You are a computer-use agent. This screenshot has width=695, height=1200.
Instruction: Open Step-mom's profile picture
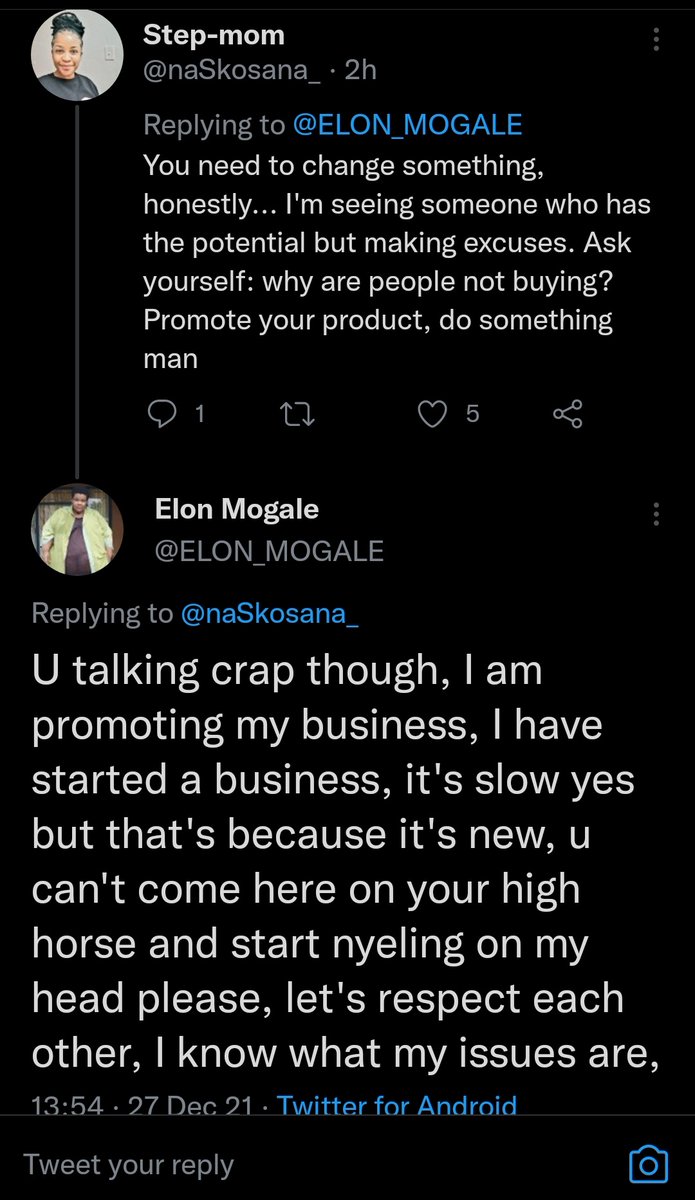66,60
